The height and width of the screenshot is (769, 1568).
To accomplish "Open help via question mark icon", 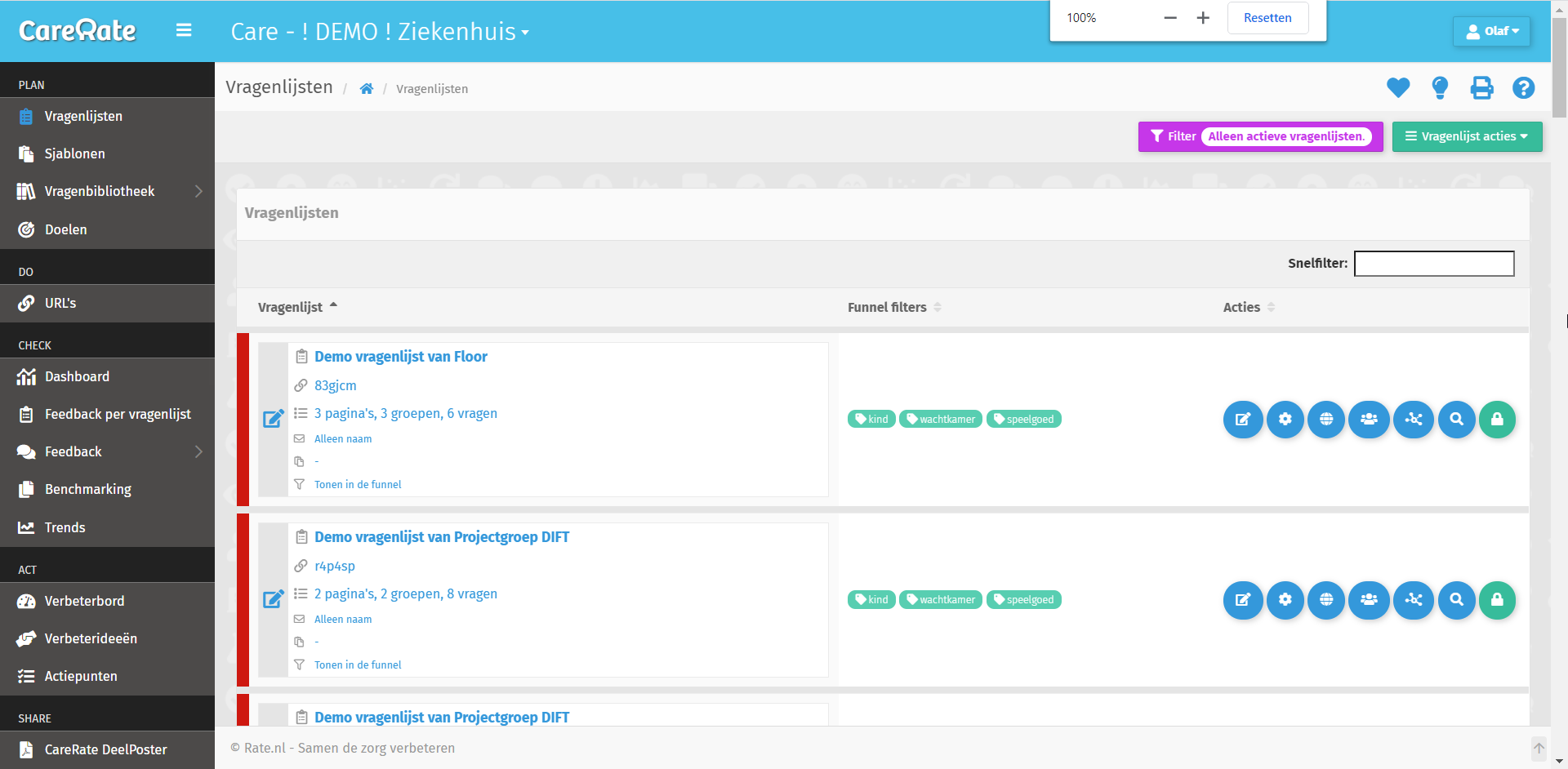I will click(x=1523, y=87).
